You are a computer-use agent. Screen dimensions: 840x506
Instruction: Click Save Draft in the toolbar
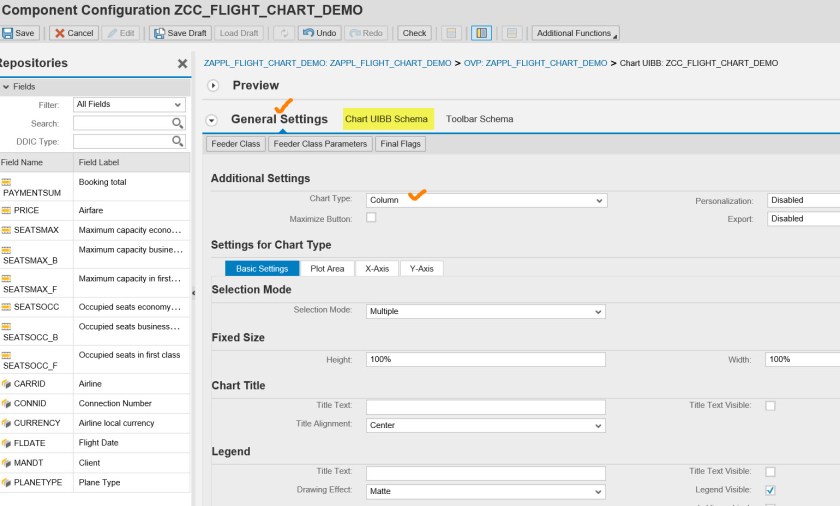[181, 33]
